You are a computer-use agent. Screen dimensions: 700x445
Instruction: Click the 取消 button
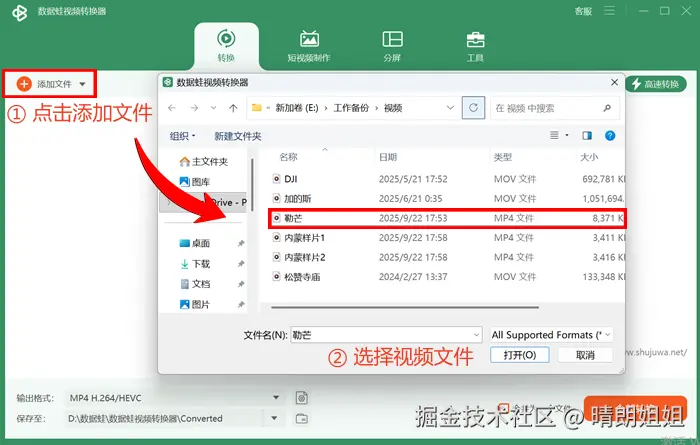[585, 355]
